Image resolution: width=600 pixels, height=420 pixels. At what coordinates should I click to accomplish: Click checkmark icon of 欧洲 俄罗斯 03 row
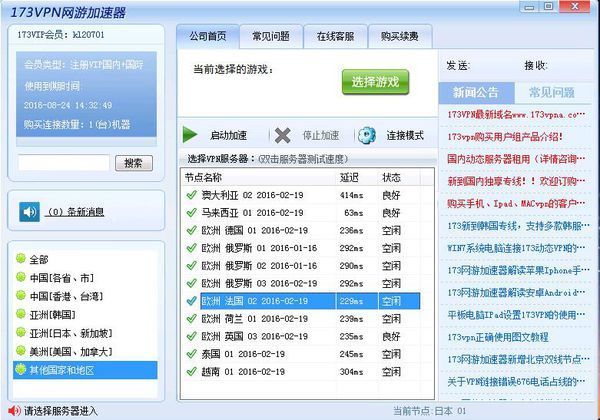point(191,283)
